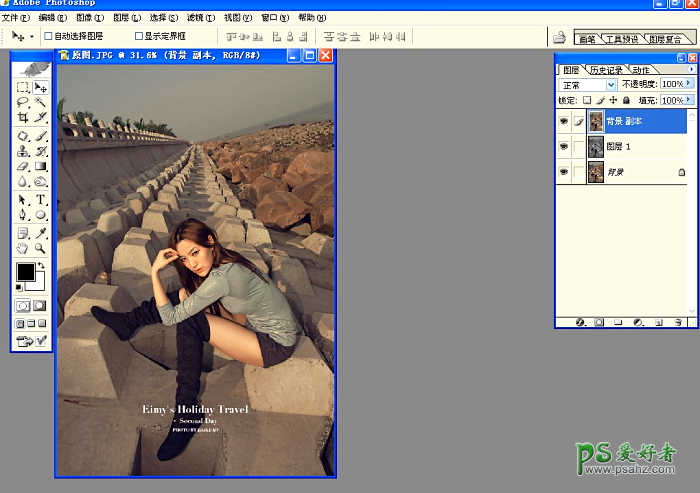The height and width of the screenshot is (493, 700).
Task: Select the Hand tool
Action: click(23, 247)
